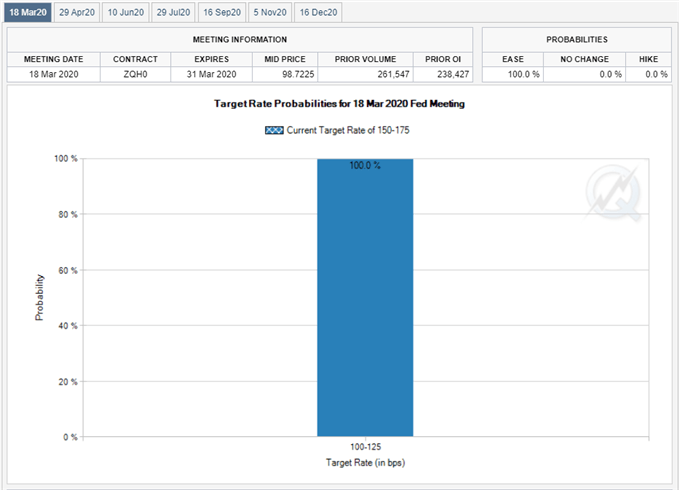Click the 80 % y-axis tick label
This screenshot has width=679, height=490.
click(x=68, y=215)
